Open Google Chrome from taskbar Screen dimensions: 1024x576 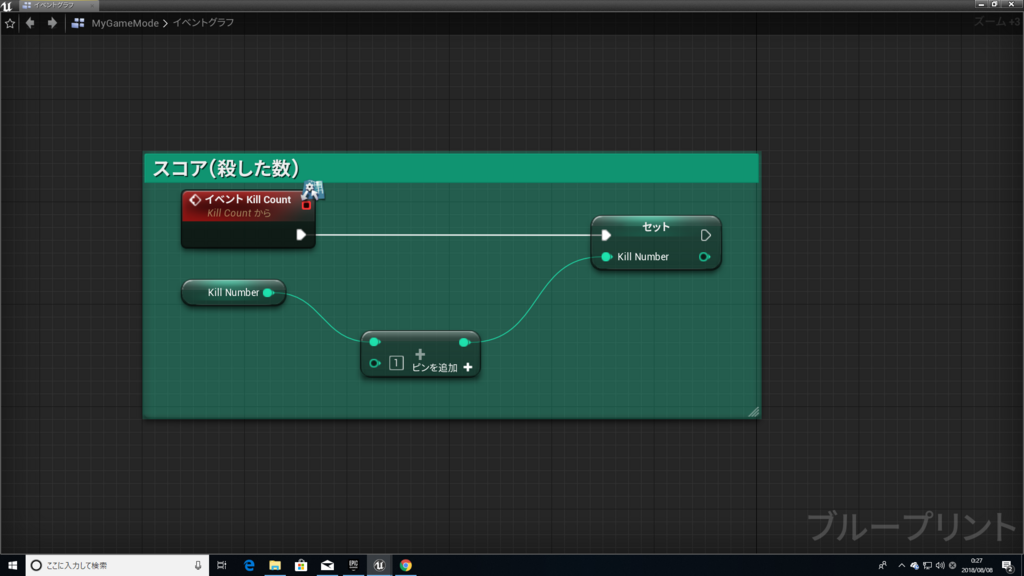(x=406, y=566)
